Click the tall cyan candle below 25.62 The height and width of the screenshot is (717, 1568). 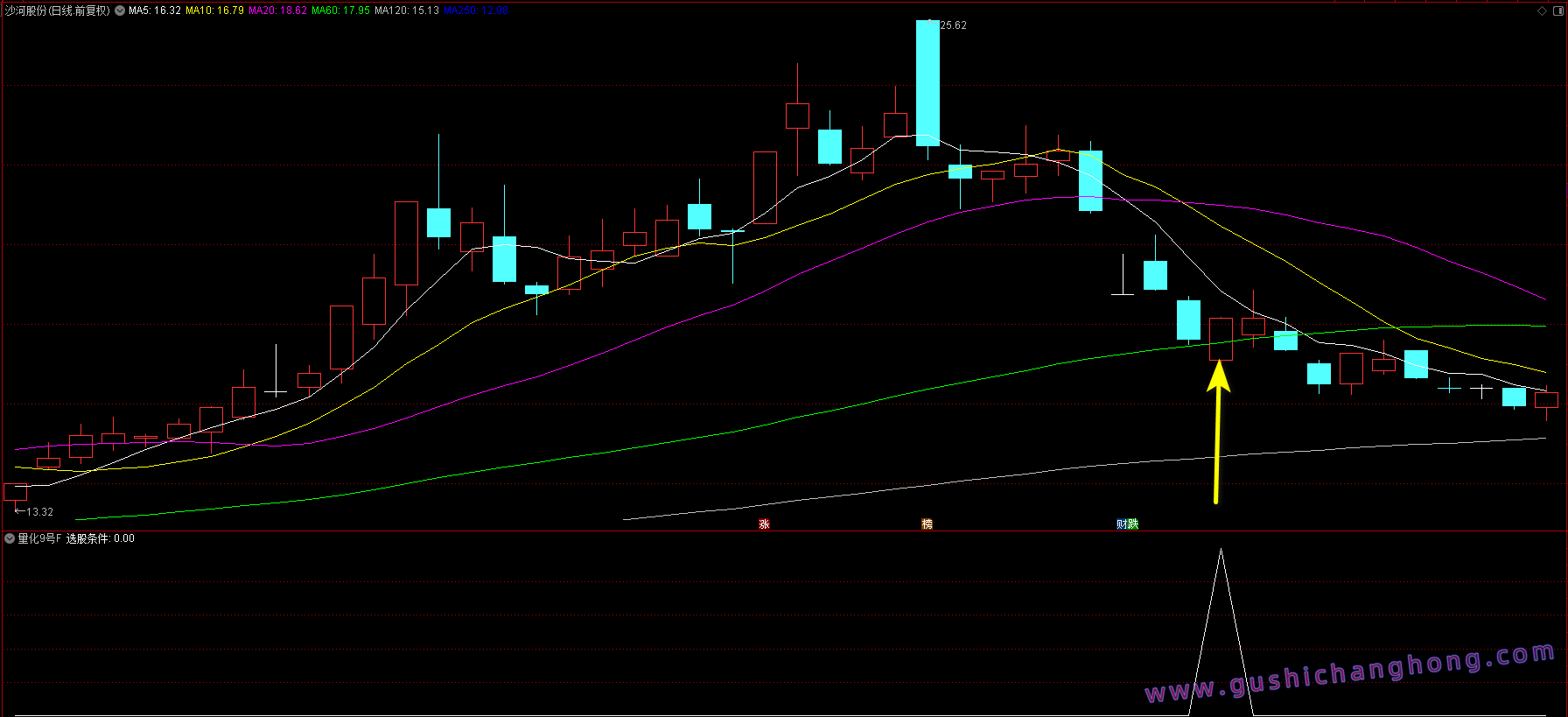pos(927,83)
